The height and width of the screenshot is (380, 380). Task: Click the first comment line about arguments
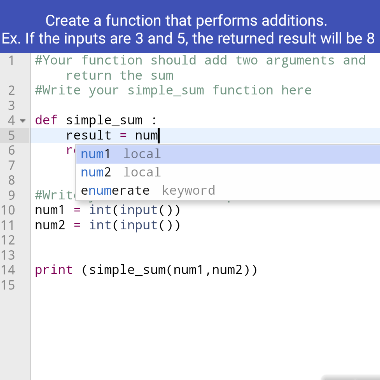200,68
